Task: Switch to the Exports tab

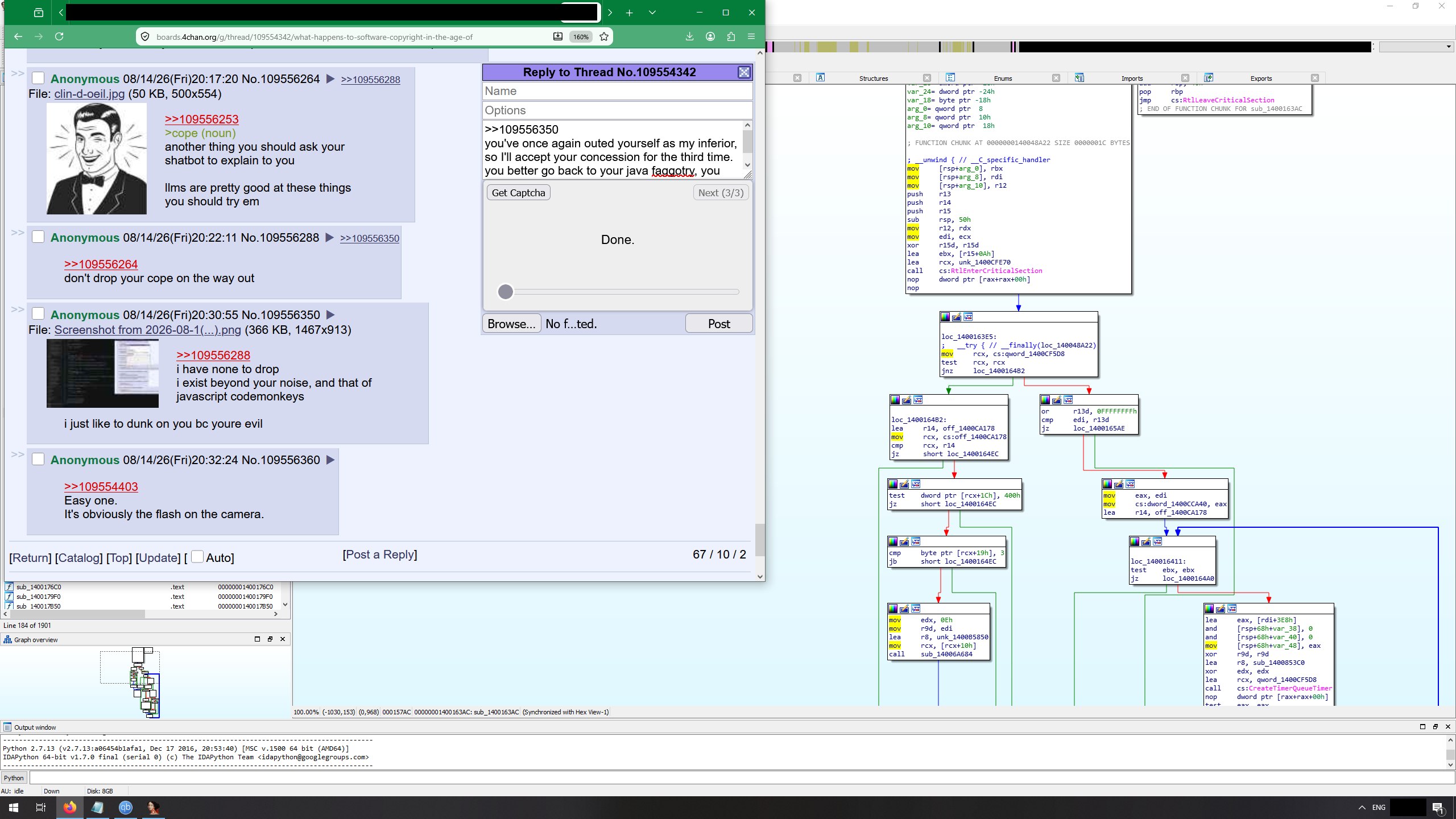Action: click(x=1261, y=78)
